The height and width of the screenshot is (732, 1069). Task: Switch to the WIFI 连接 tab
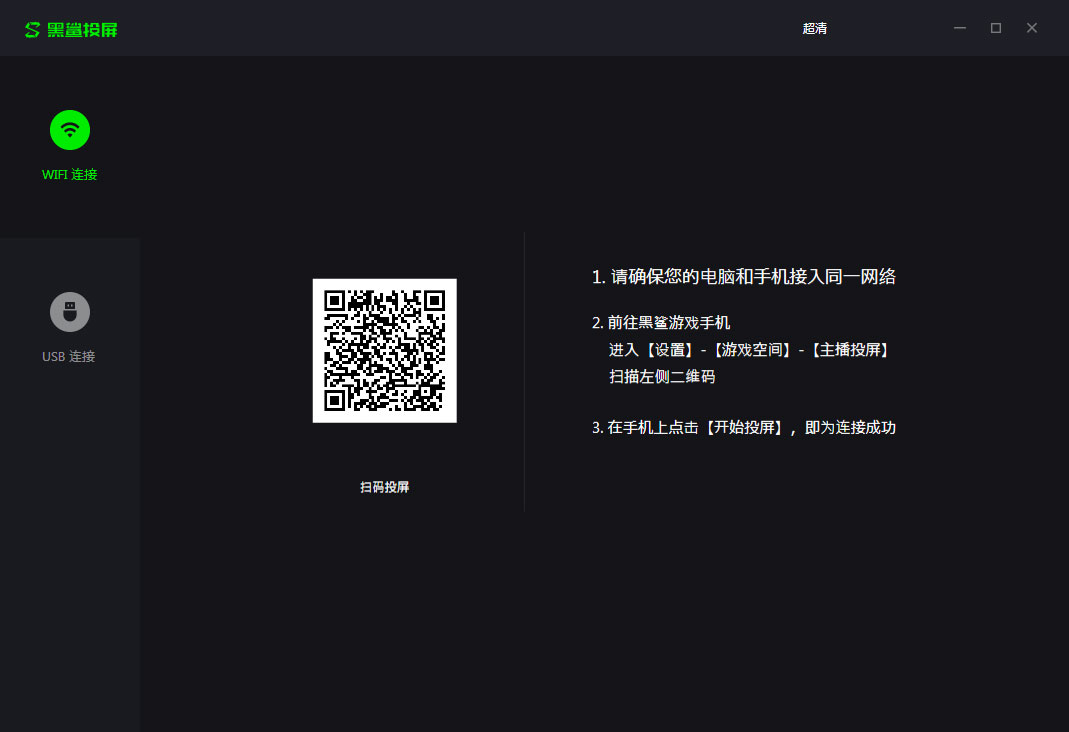pos(69,145)
